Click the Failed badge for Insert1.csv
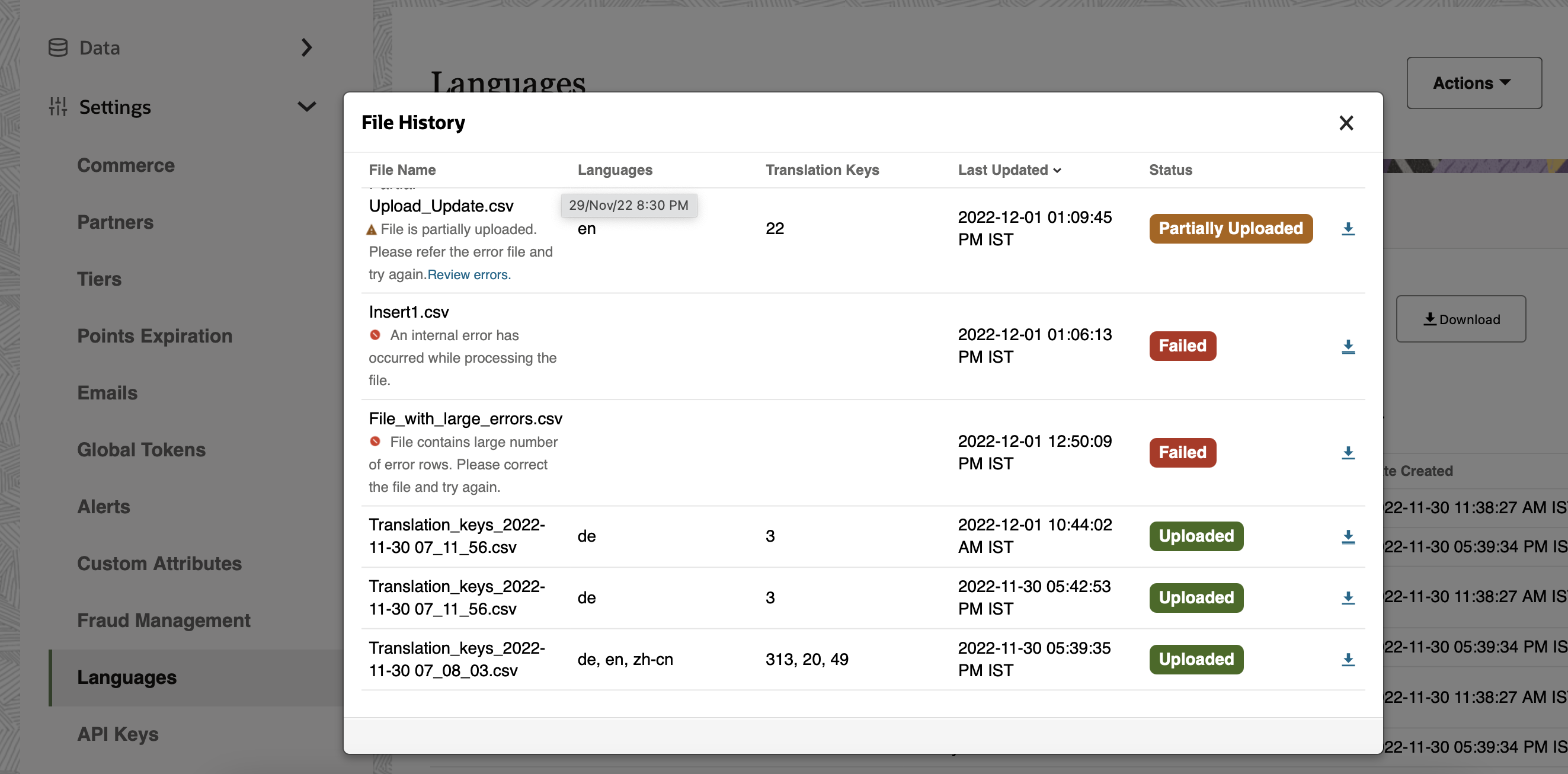 pyautogui.click(x=1182, y=346)
